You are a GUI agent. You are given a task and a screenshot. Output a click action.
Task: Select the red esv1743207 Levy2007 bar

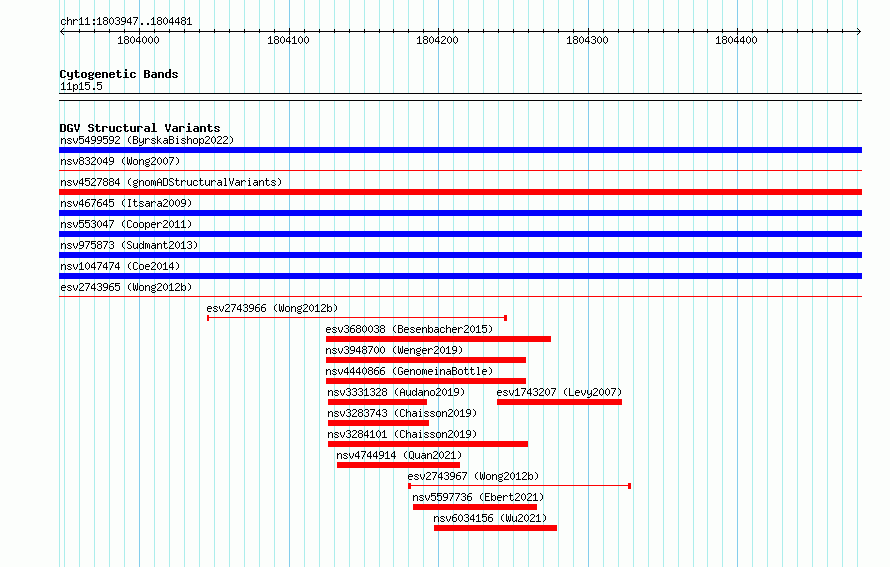pyautogui.click(x=559, y=402)
